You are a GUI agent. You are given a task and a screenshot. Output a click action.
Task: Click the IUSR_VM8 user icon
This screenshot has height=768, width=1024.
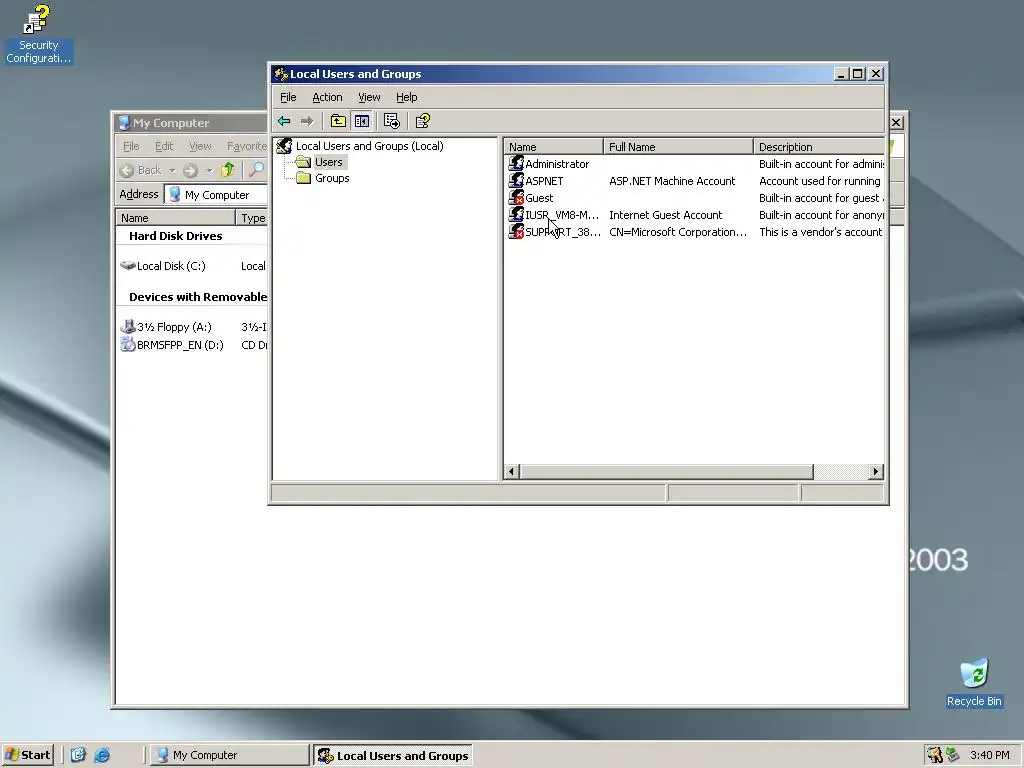point(516,214)
